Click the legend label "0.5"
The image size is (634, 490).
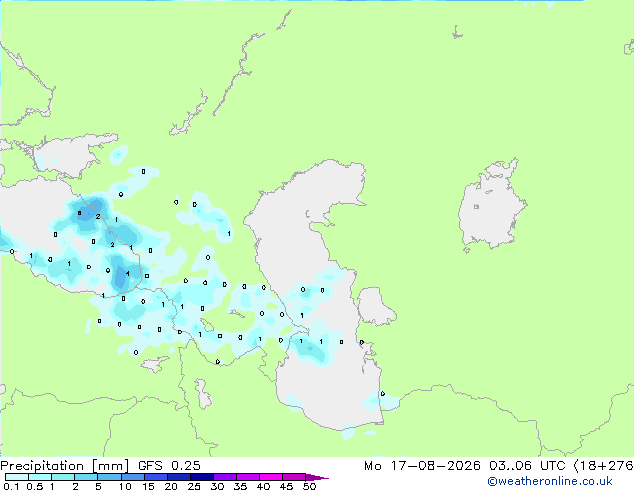pyautogui.click(x=35, y=486)
